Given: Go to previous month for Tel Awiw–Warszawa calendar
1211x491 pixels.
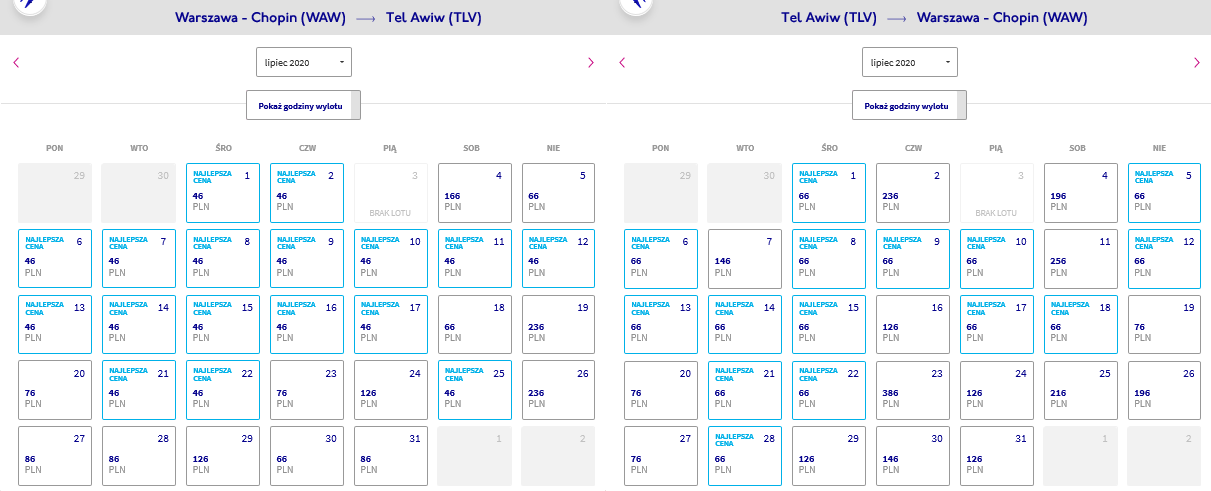Looking at the screenshot, I should (622, 62).
